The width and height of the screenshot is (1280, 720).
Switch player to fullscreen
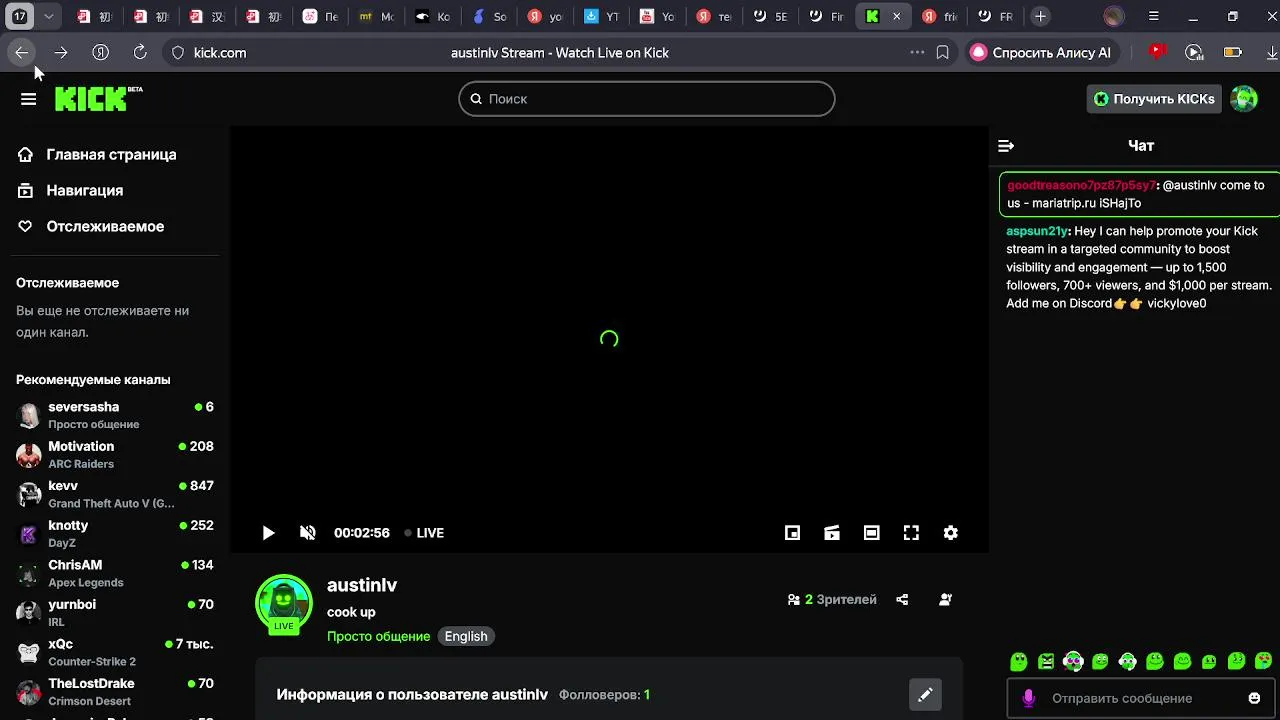[x=911, y=533]
